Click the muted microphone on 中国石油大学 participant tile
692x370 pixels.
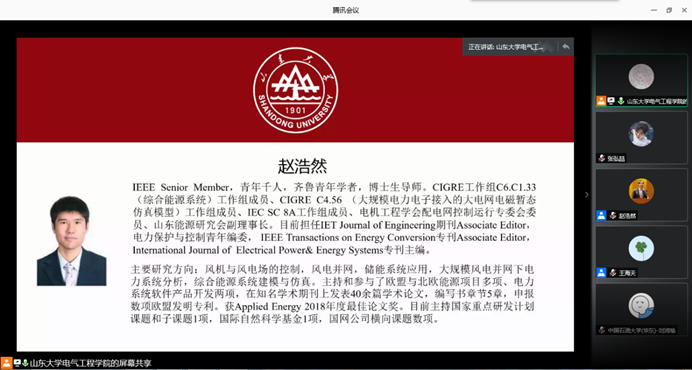(602, 330)
